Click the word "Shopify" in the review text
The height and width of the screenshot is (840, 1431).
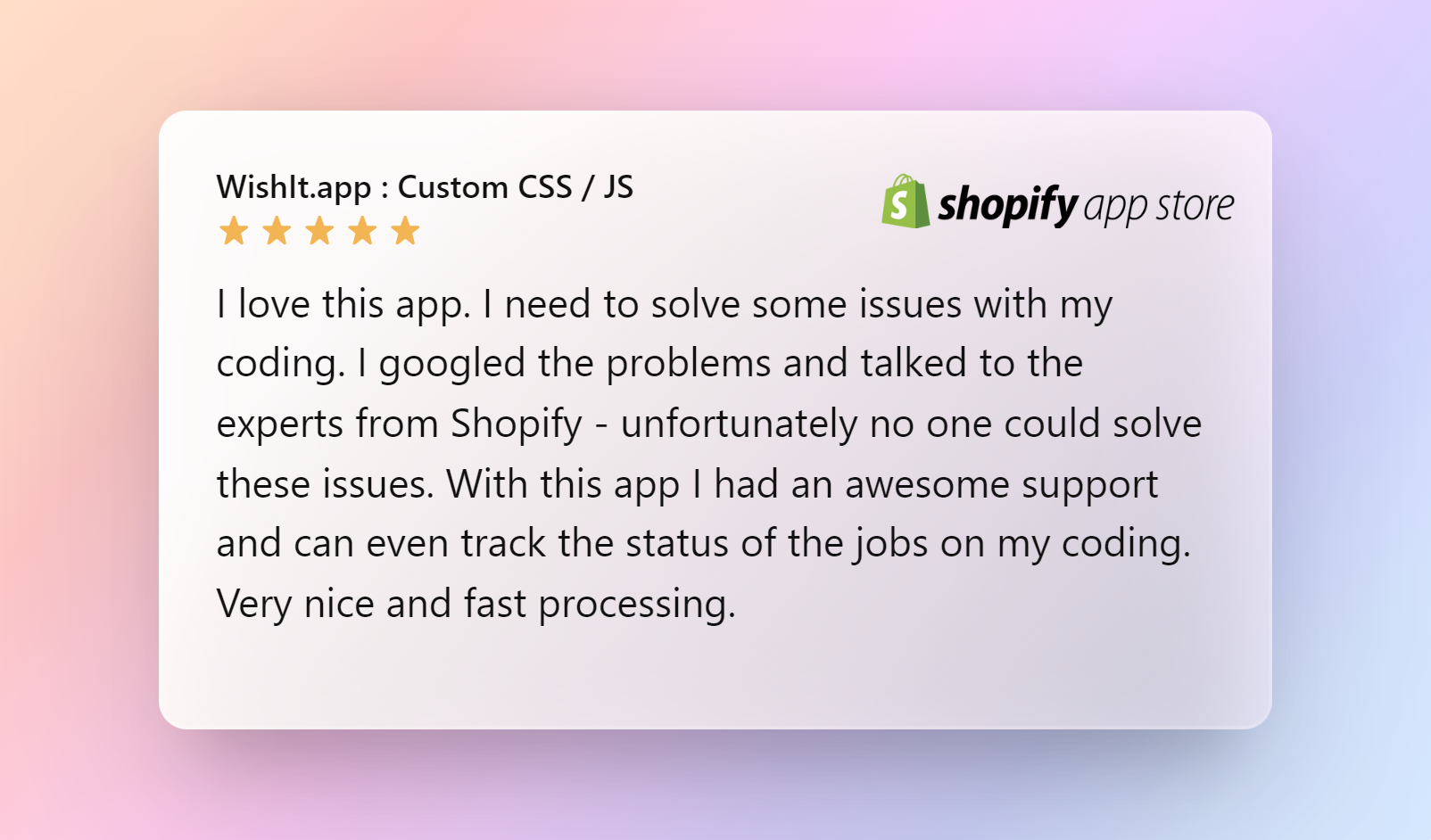(517, 425)
